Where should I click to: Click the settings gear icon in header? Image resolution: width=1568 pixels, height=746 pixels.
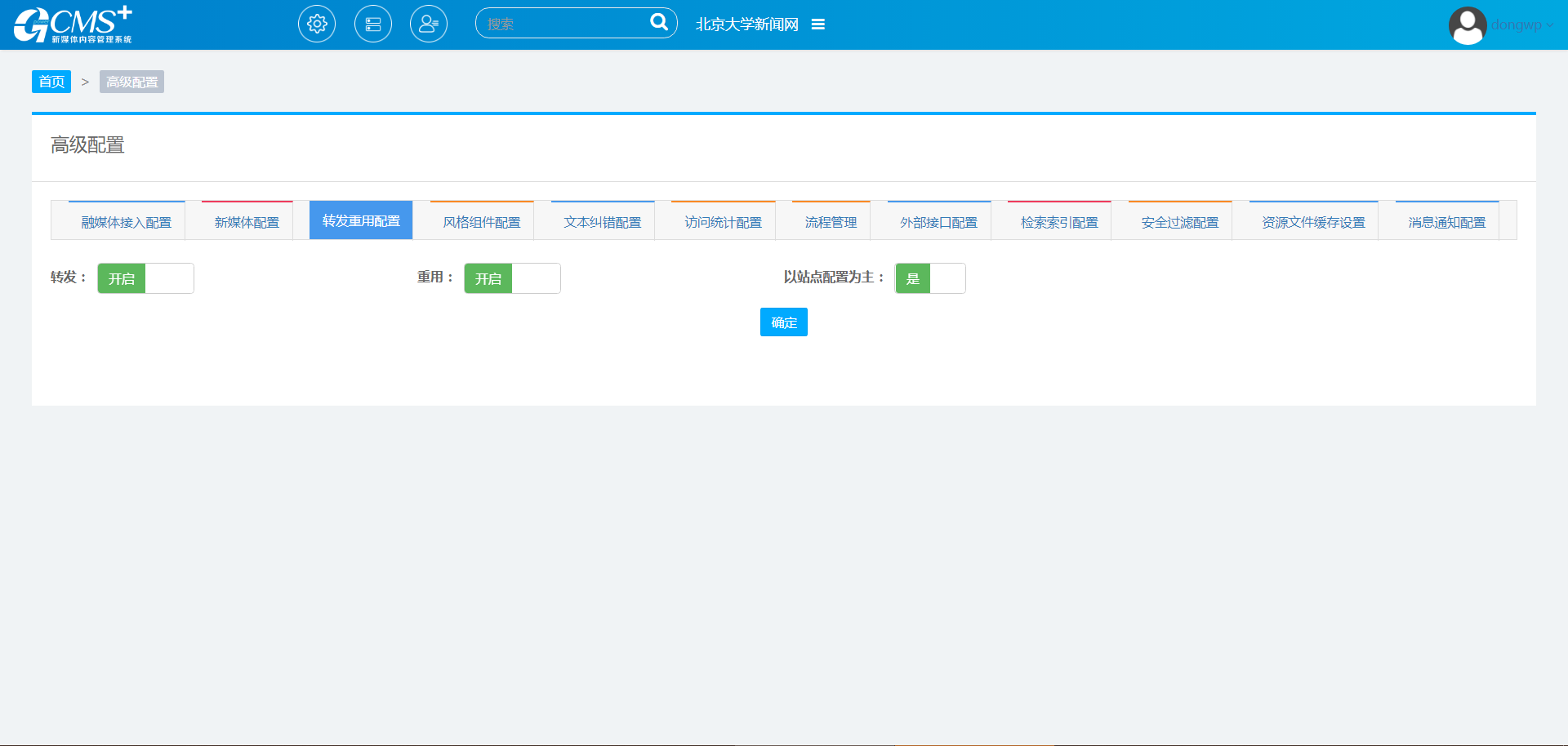tap(317, 24)
